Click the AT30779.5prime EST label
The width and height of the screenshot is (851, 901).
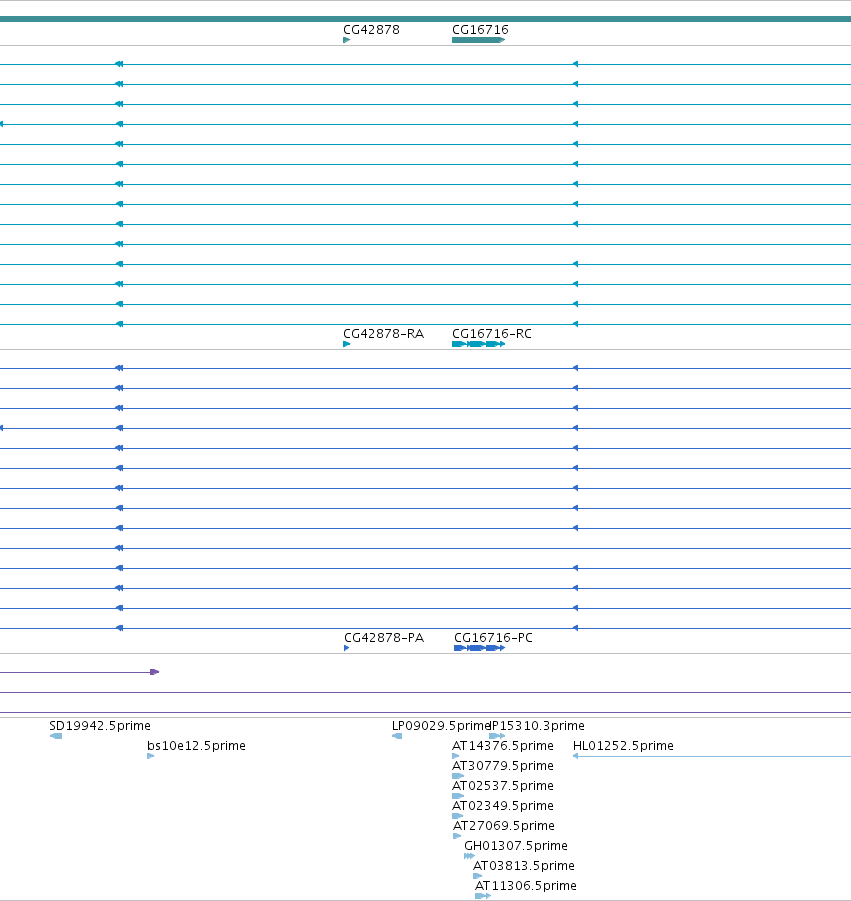coord(503,765)
